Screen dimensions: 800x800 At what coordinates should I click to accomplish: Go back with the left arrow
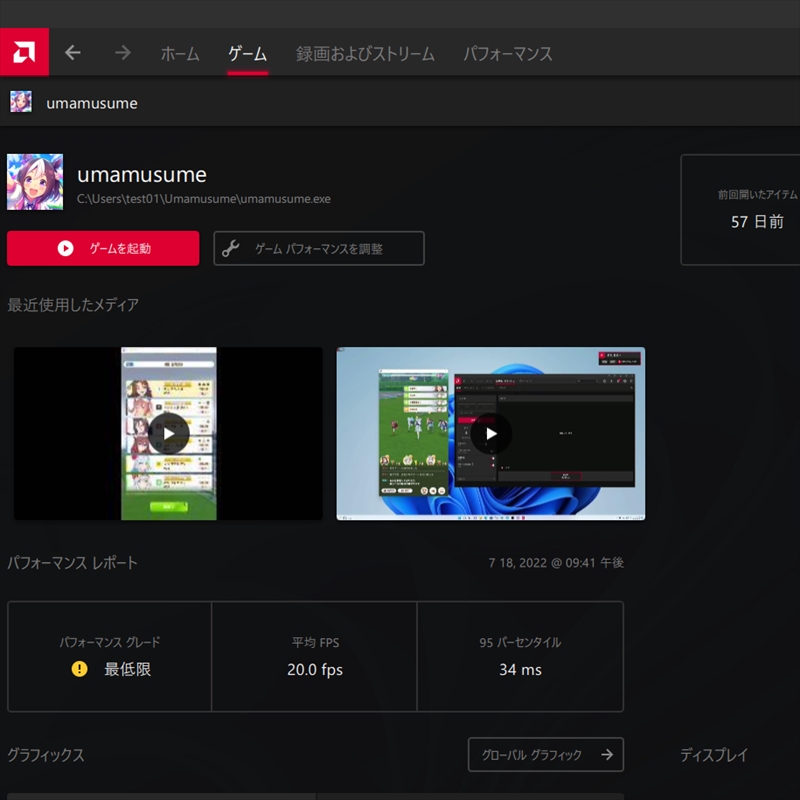click(x=73, y=53)
